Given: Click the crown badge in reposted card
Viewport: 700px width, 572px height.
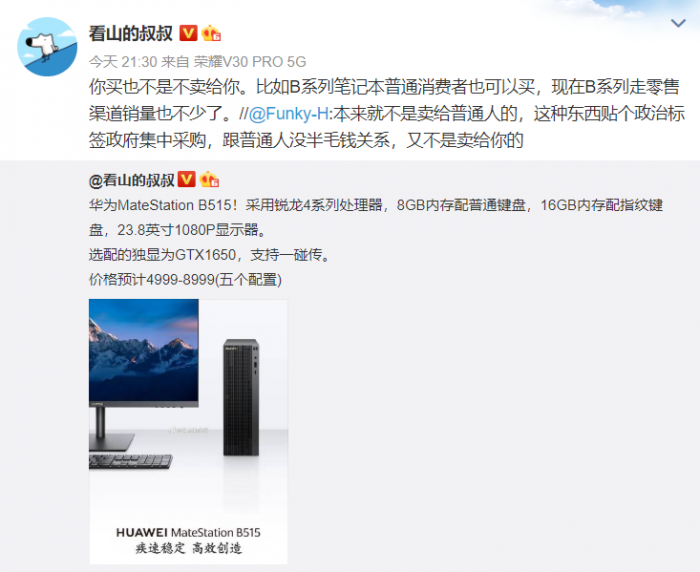Looking at the screenshot, I should point(209,180).
